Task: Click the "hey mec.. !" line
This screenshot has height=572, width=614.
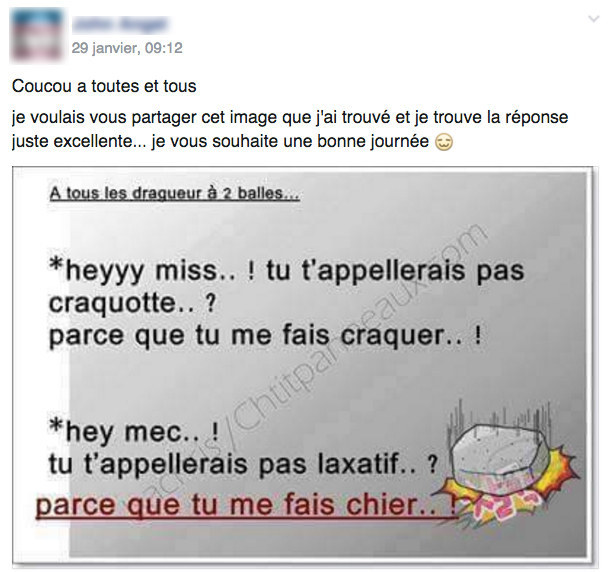Action: [x=134, y=431]
